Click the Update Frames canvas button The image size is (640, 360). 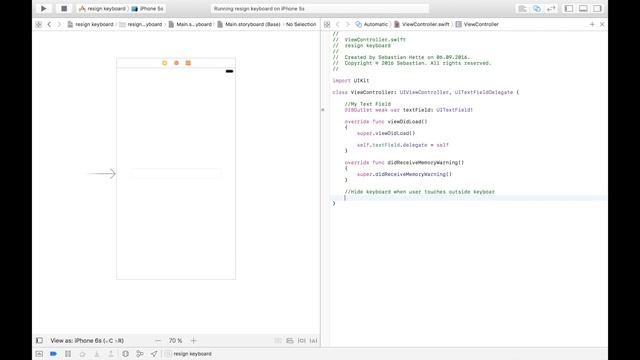coord(278,340)
